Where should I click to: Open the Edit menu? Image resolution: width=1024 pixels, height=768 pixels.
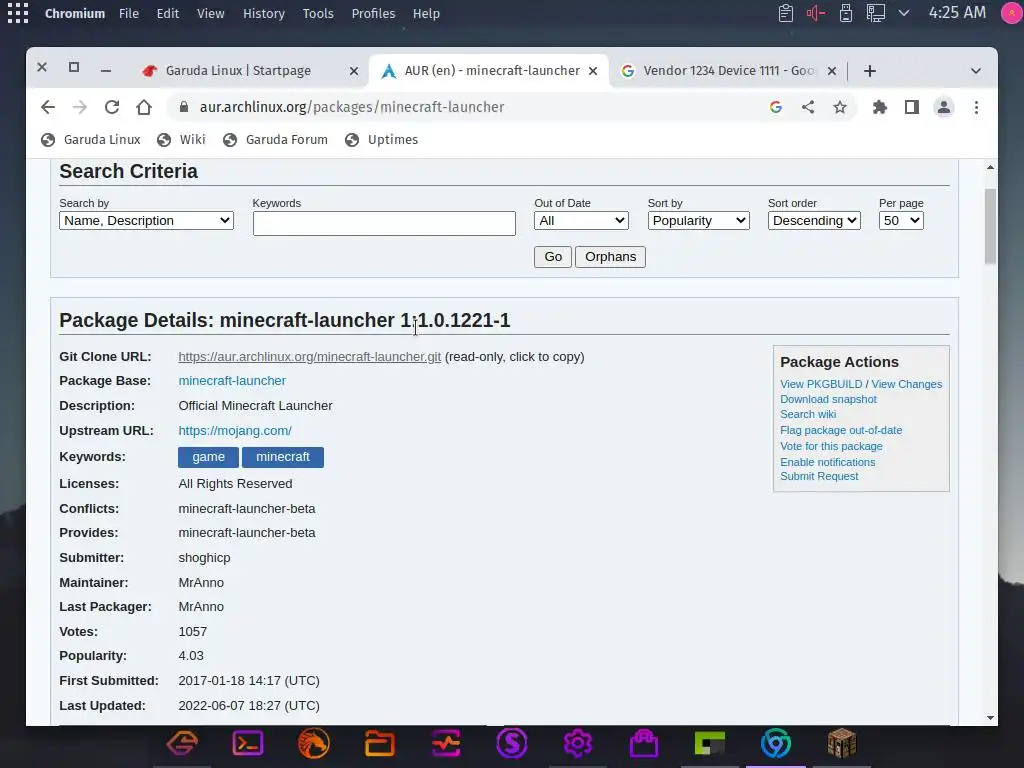[168, 13]
